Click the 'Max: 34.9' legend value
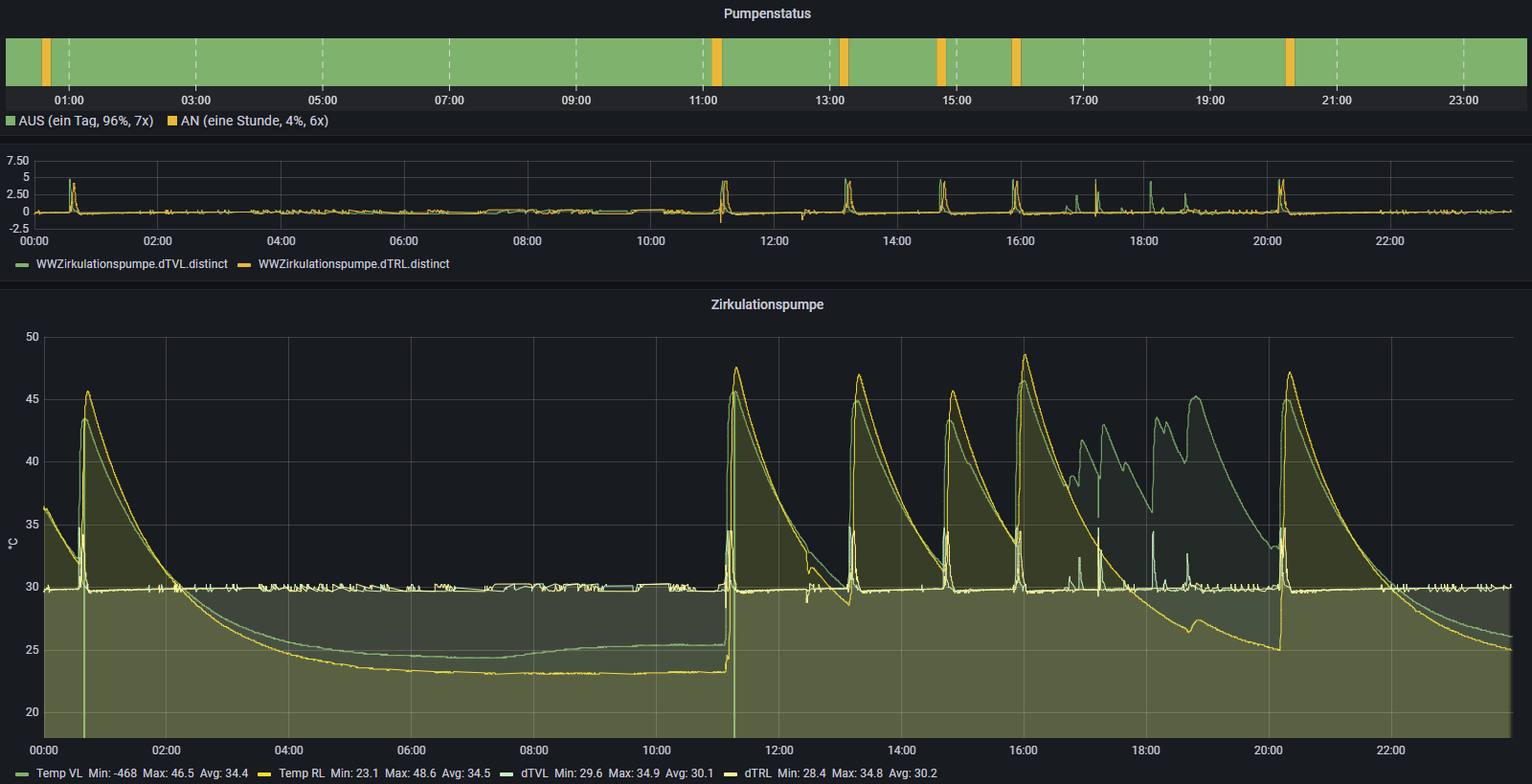Screen dimensions: 1532x784 point(634,773)
